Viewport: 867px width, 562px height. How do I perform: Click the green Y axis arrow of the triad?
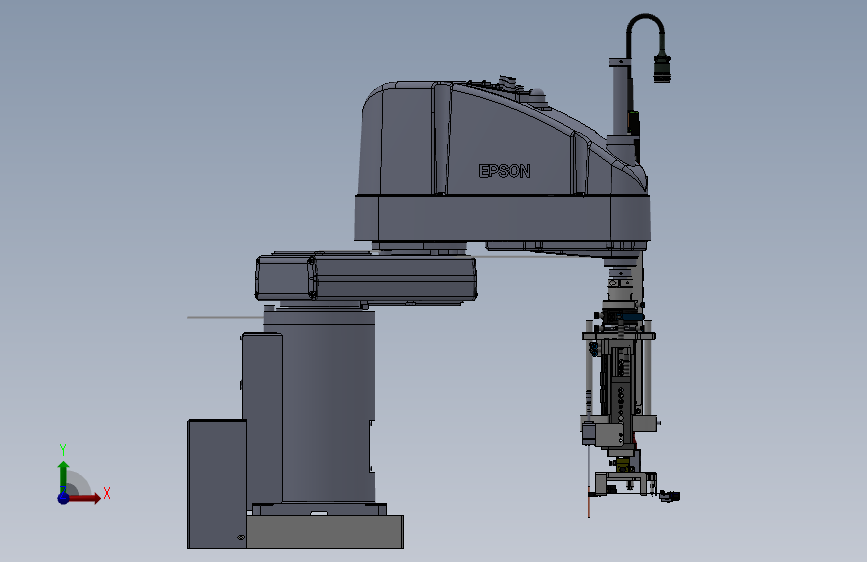(63, 476)
